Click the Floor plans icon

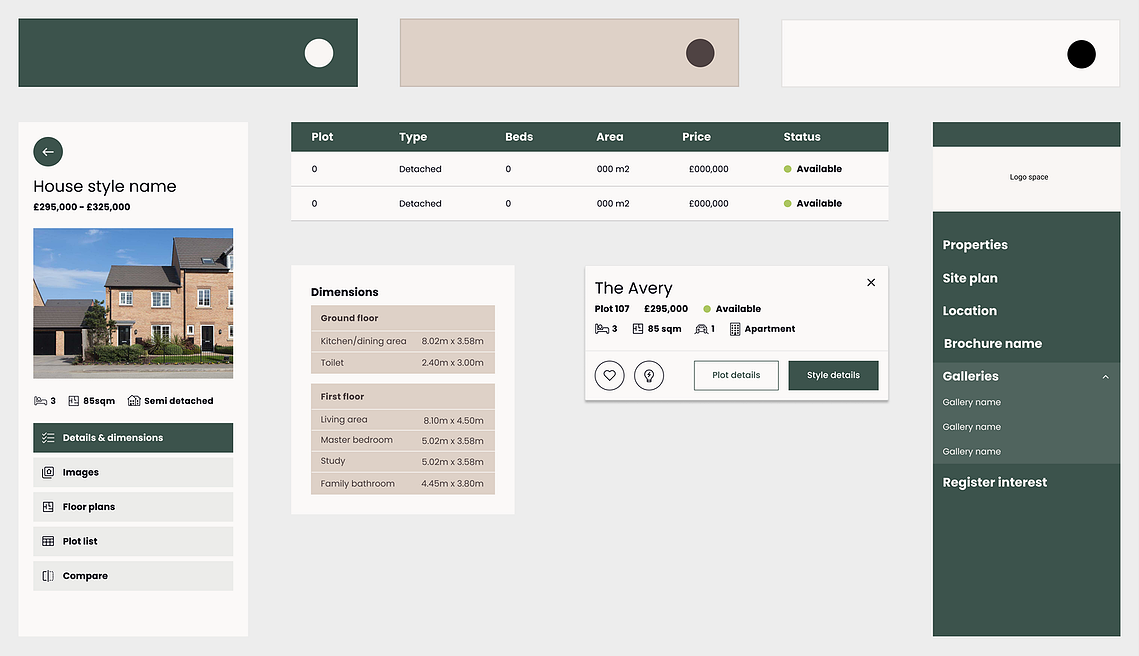[48, 507]
